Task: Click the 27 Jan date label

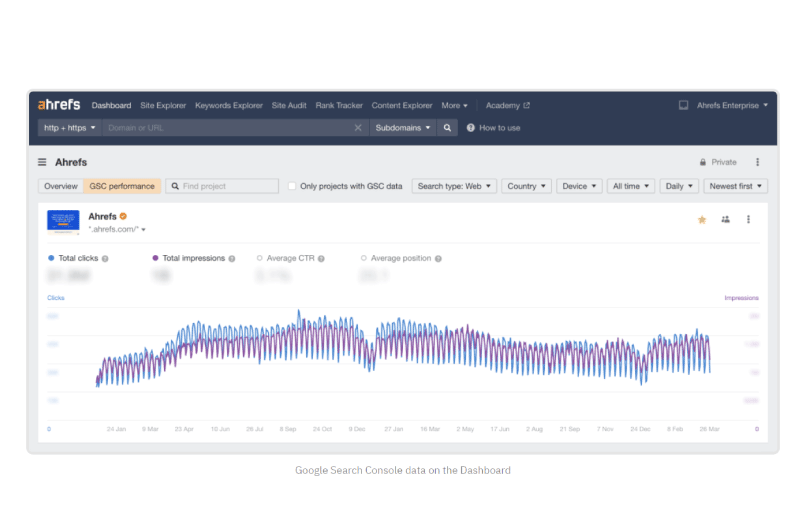Action: 393,429
